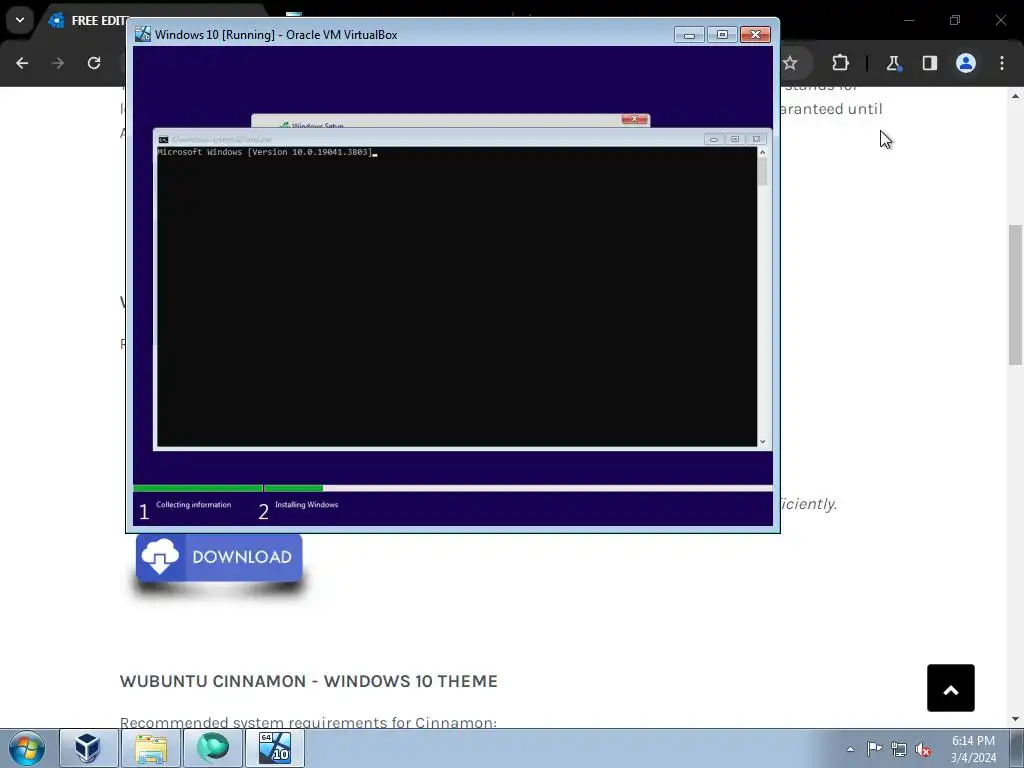Click the Collecting information progress segment
This screenshot has width=1024, height=768.
(198, 488)
